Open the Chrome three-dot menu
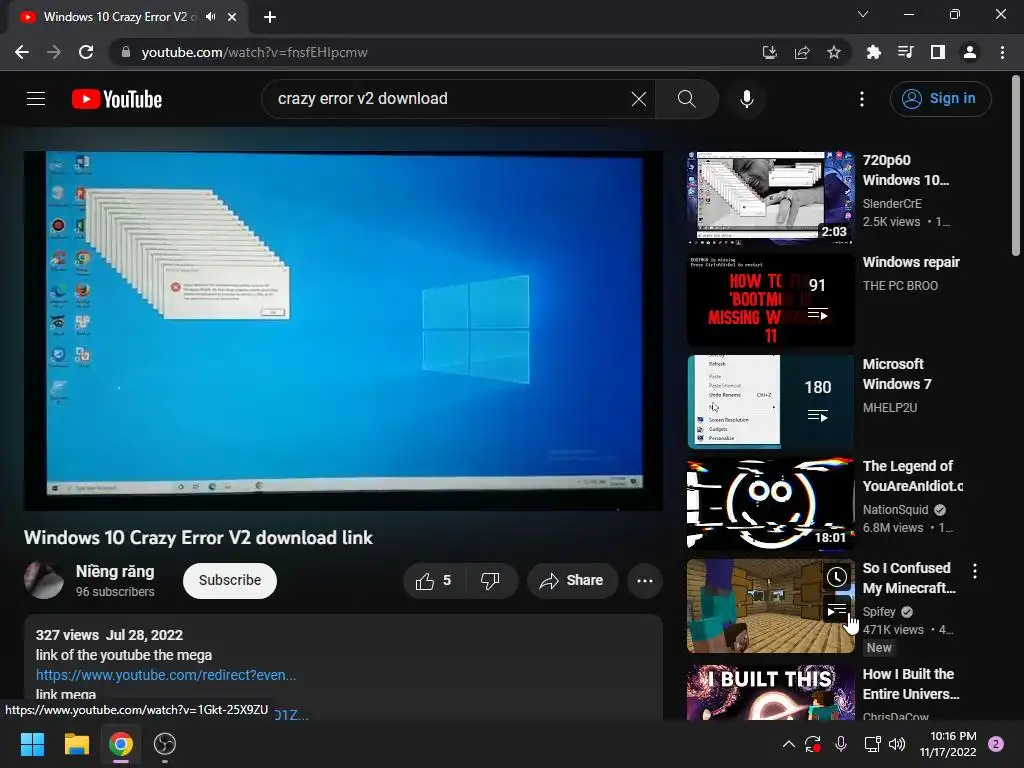The width and height of the screenshot is (1024, 768). click(x=1002, y=52)
